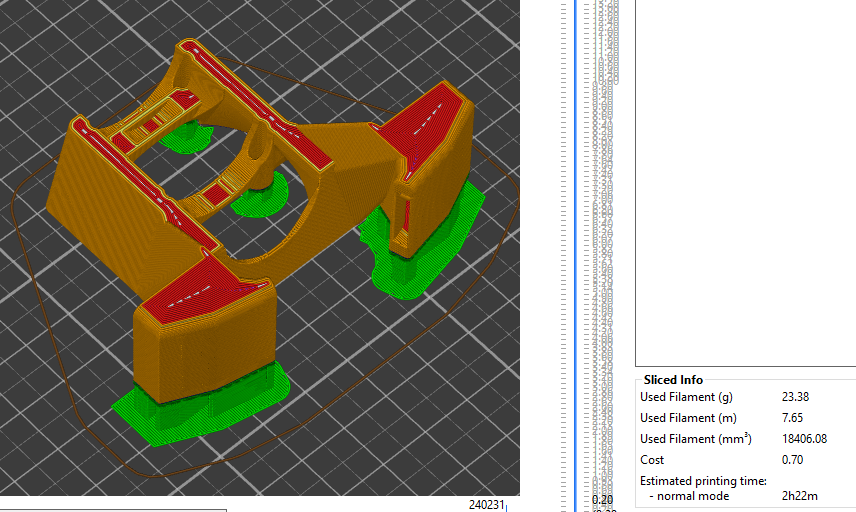Viewport: 856px width, 512px height.
Task: Select the Estimated printing time label
Action: [x=703, y=481]
